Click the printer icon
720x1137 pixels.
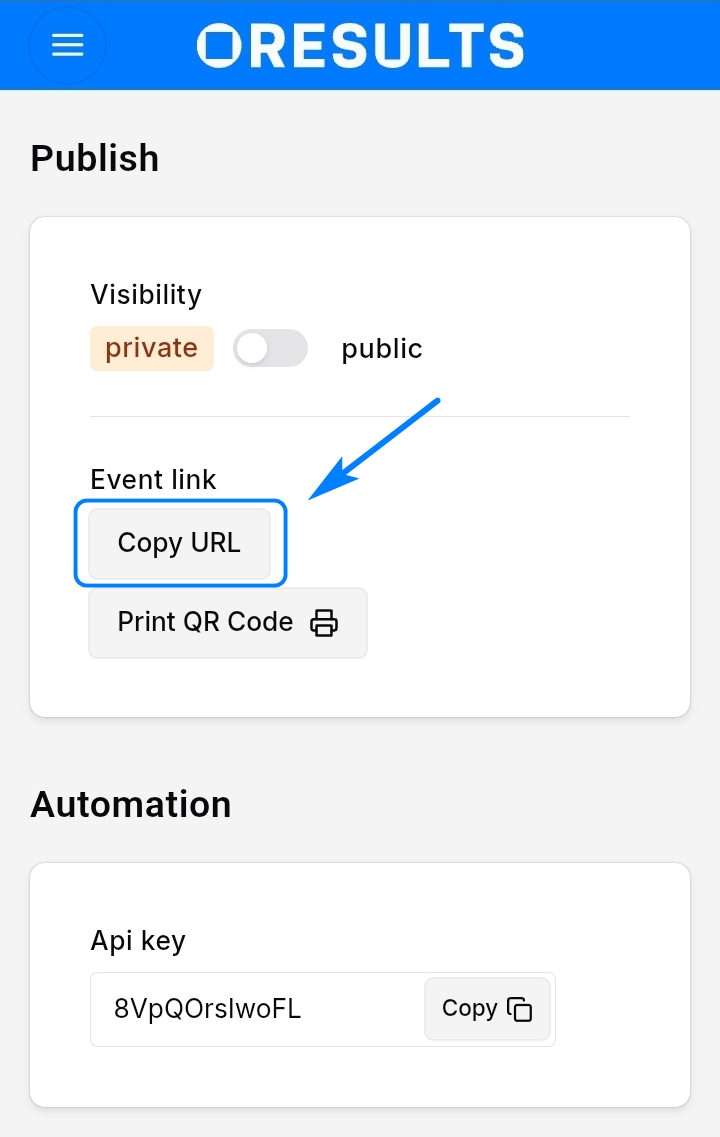point(324,622)
